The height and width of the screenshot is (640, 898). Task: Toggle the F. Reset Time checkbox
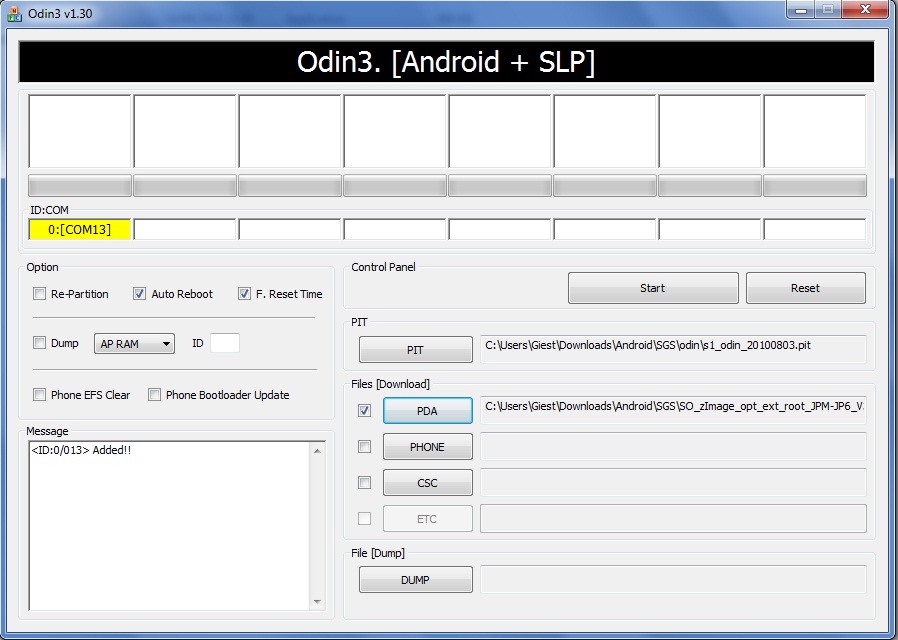click(244, 294)
